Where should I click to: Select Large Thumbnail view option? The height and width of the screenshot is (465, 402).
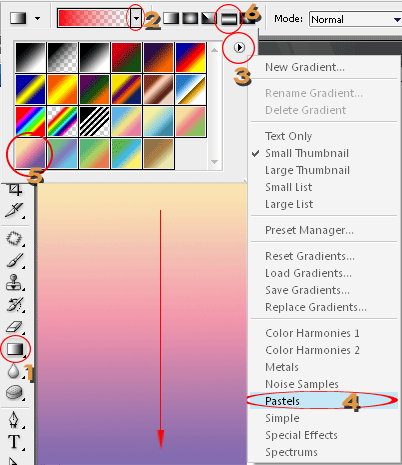pyautogui.click(x=307, y=170)
